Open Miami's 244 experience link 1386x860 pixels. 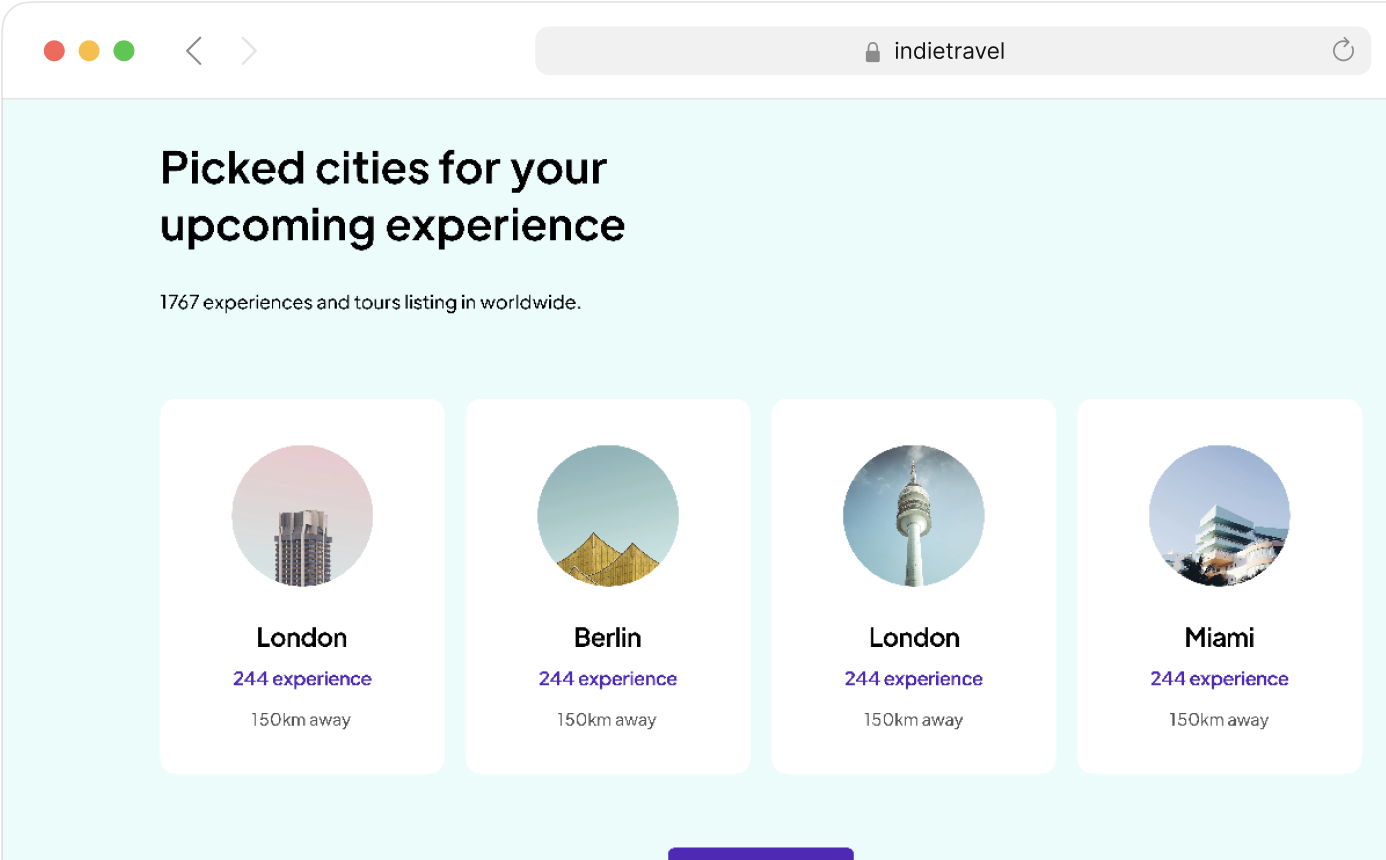click(1219, 679)
